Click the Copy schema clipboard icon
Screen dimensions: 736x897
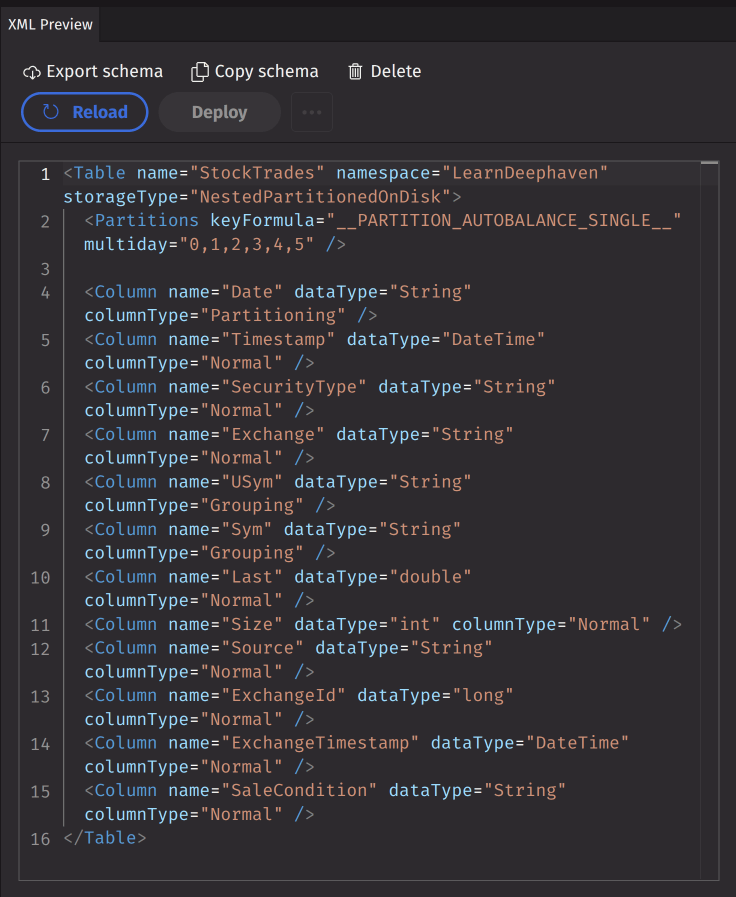[x=200, y=72]
